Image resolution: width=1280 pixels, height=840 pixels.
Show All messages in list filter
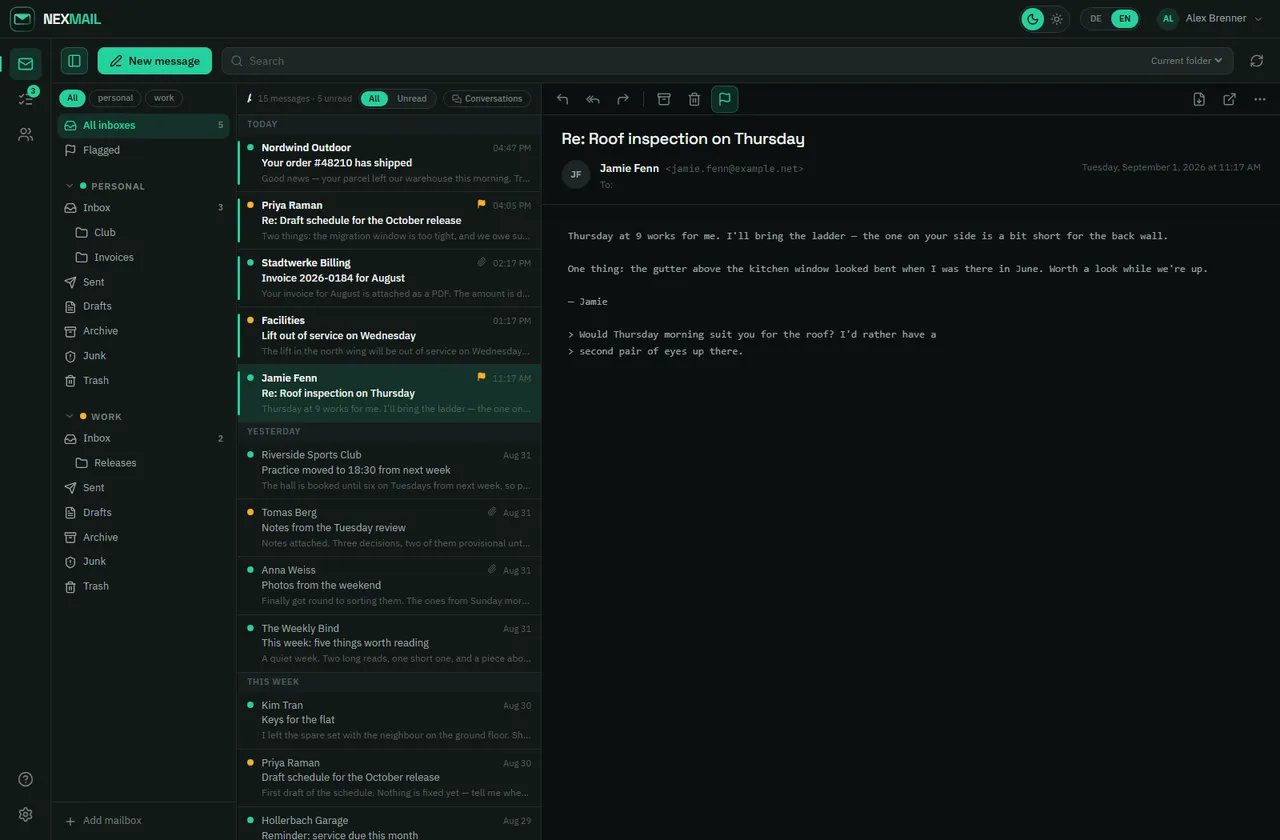(374, 99)
